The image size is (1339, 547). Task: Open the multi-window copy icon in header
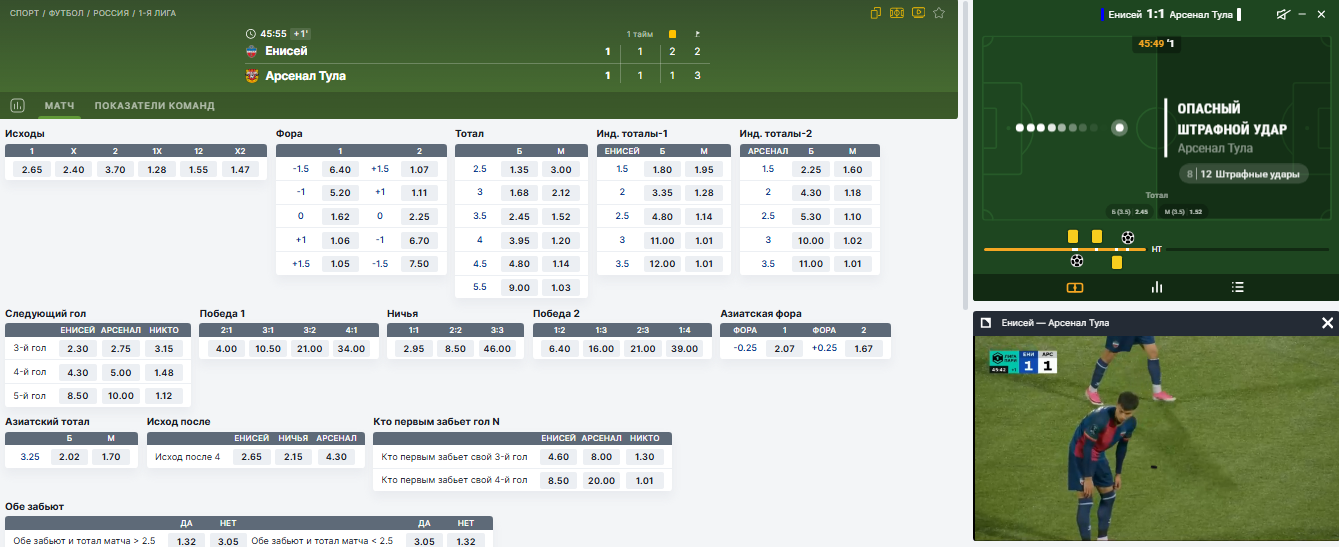coord(876,13)
